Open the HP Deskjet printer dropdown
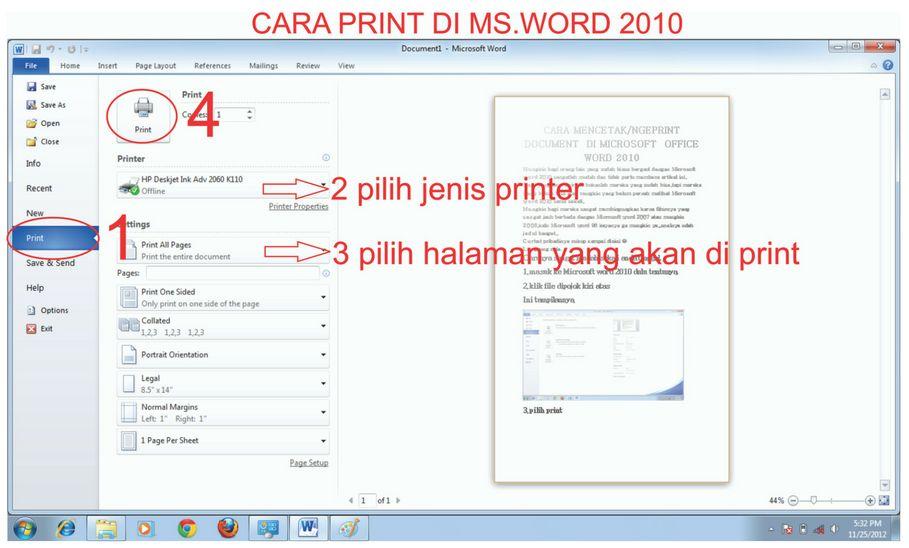The width and height of the screenshot is (909, 548). coord(223,186)
